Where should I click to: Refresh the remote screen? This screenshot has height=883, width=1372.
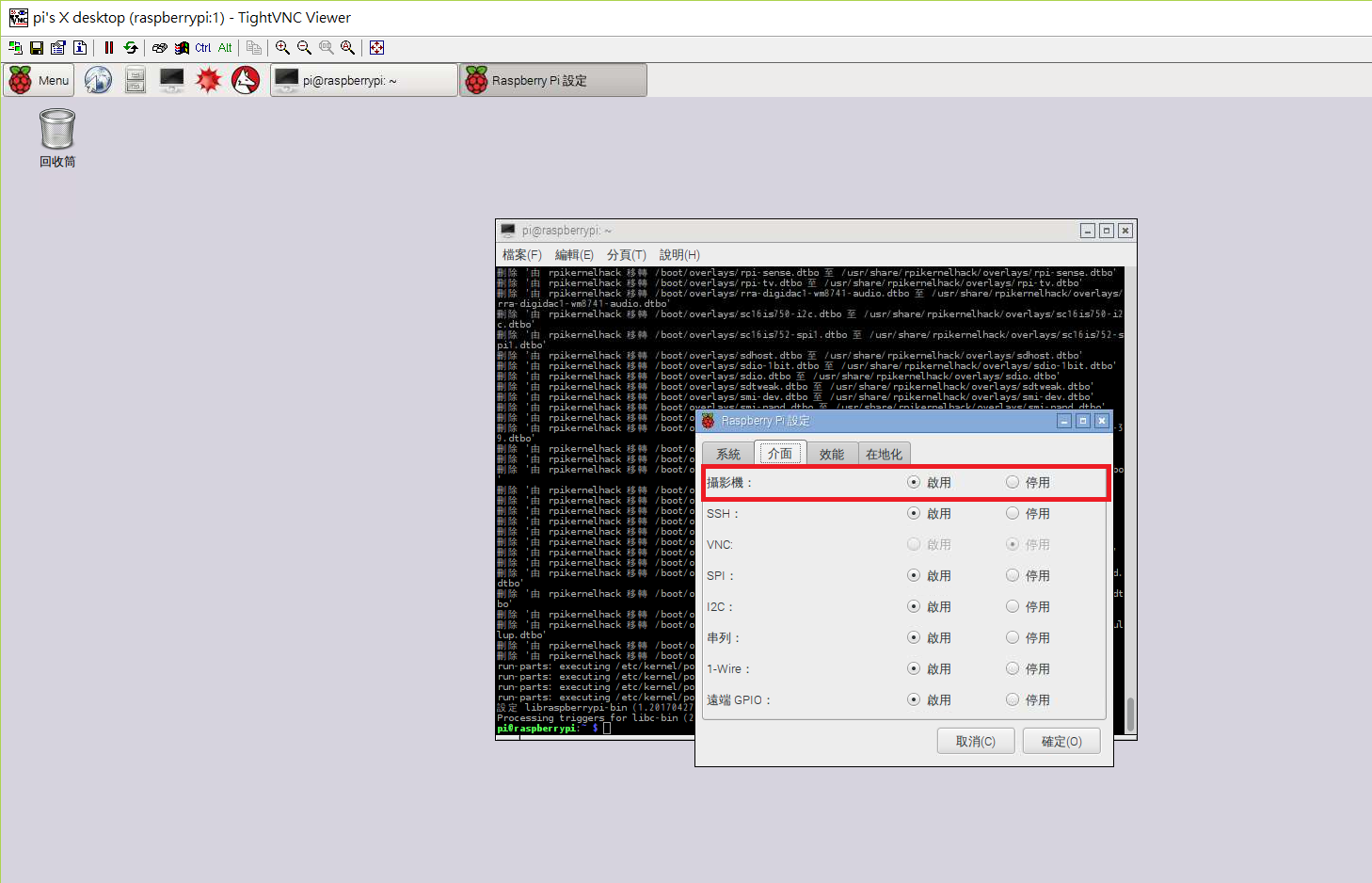click(131, 48)
